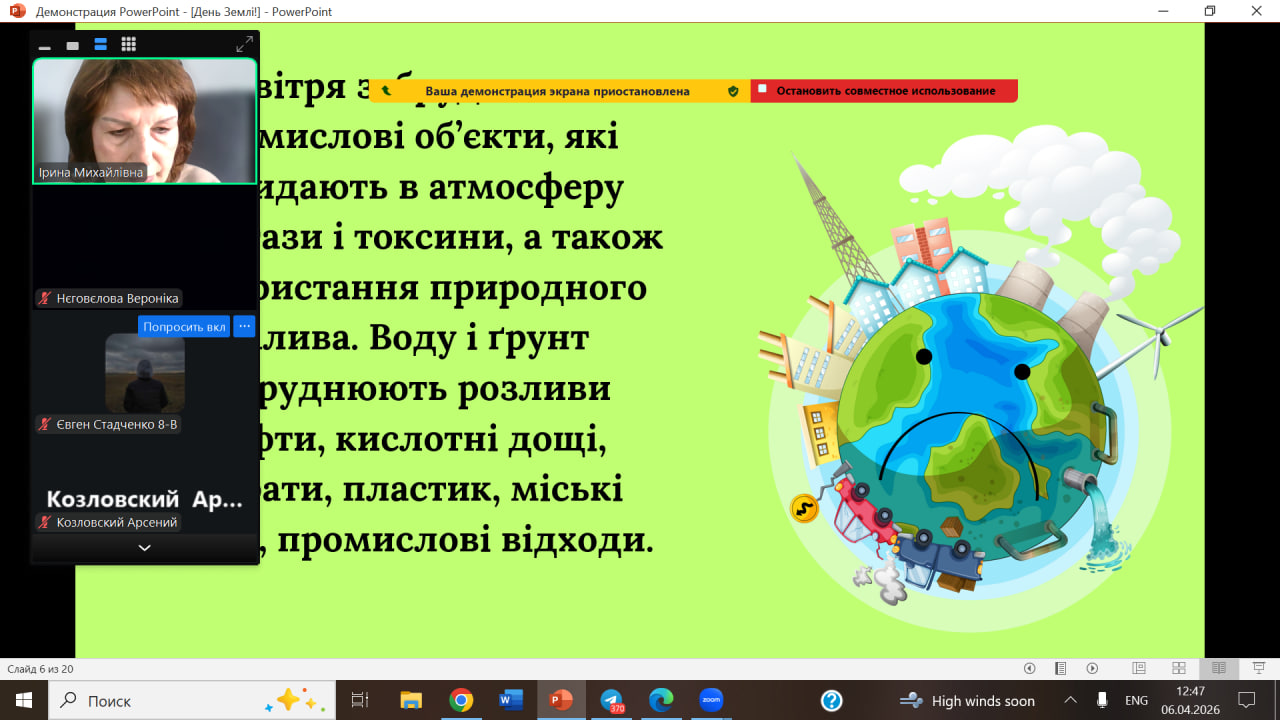Expand Zoom video panel to full screen
Image resolution: width=1280 pixels, height=720 pixels.
(x=244, y=44)
